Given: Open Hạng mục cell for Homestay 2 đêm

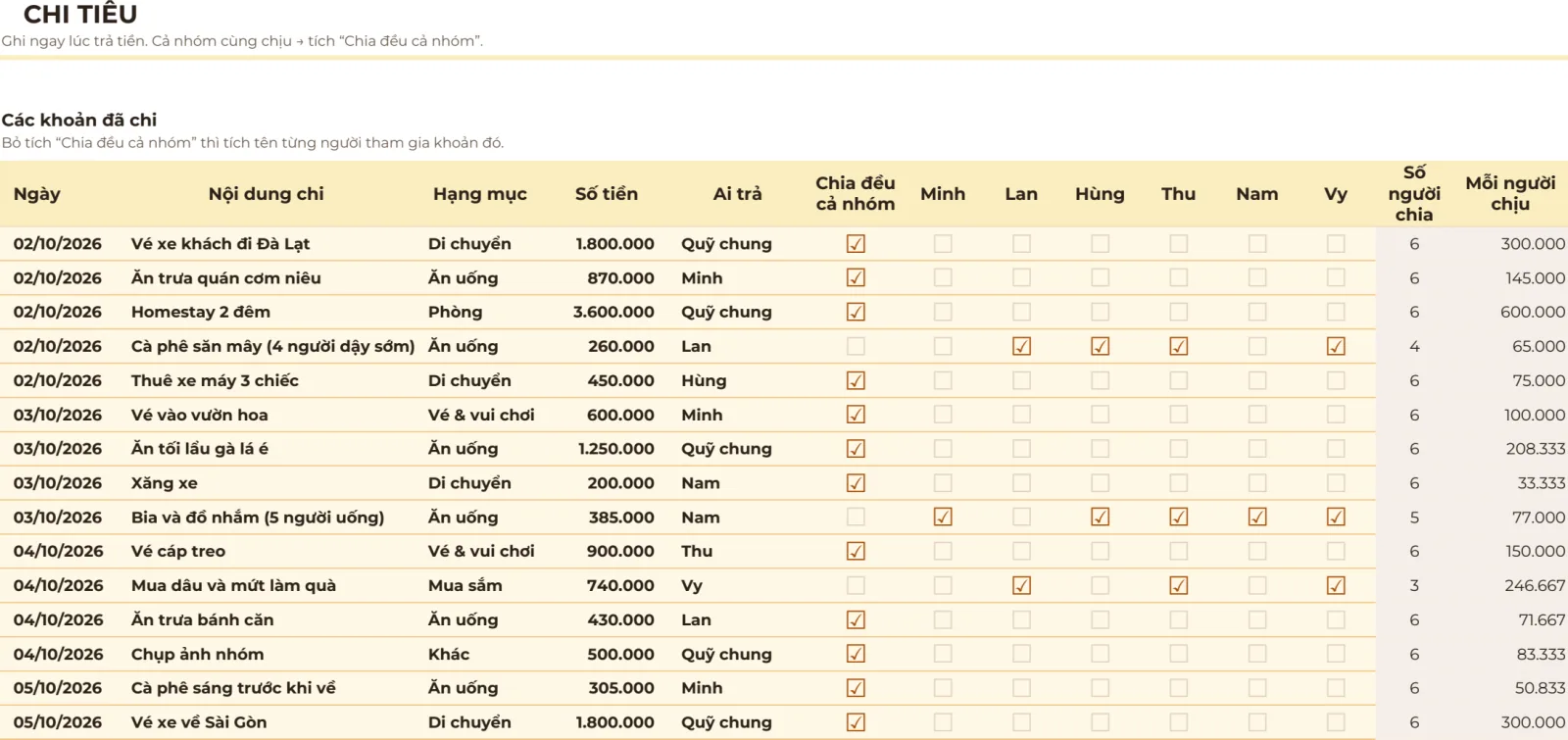Looking at the screenshot, I should tap(480, 312).
